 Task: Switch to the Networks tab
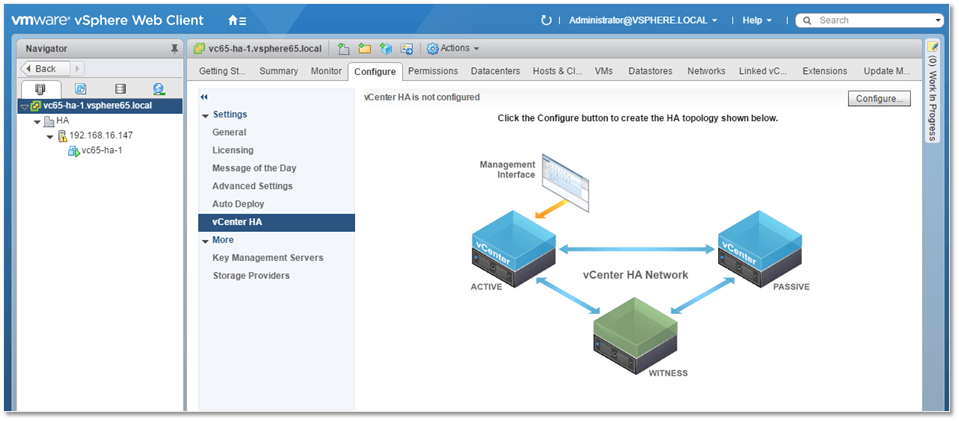[x=706, y=71]
